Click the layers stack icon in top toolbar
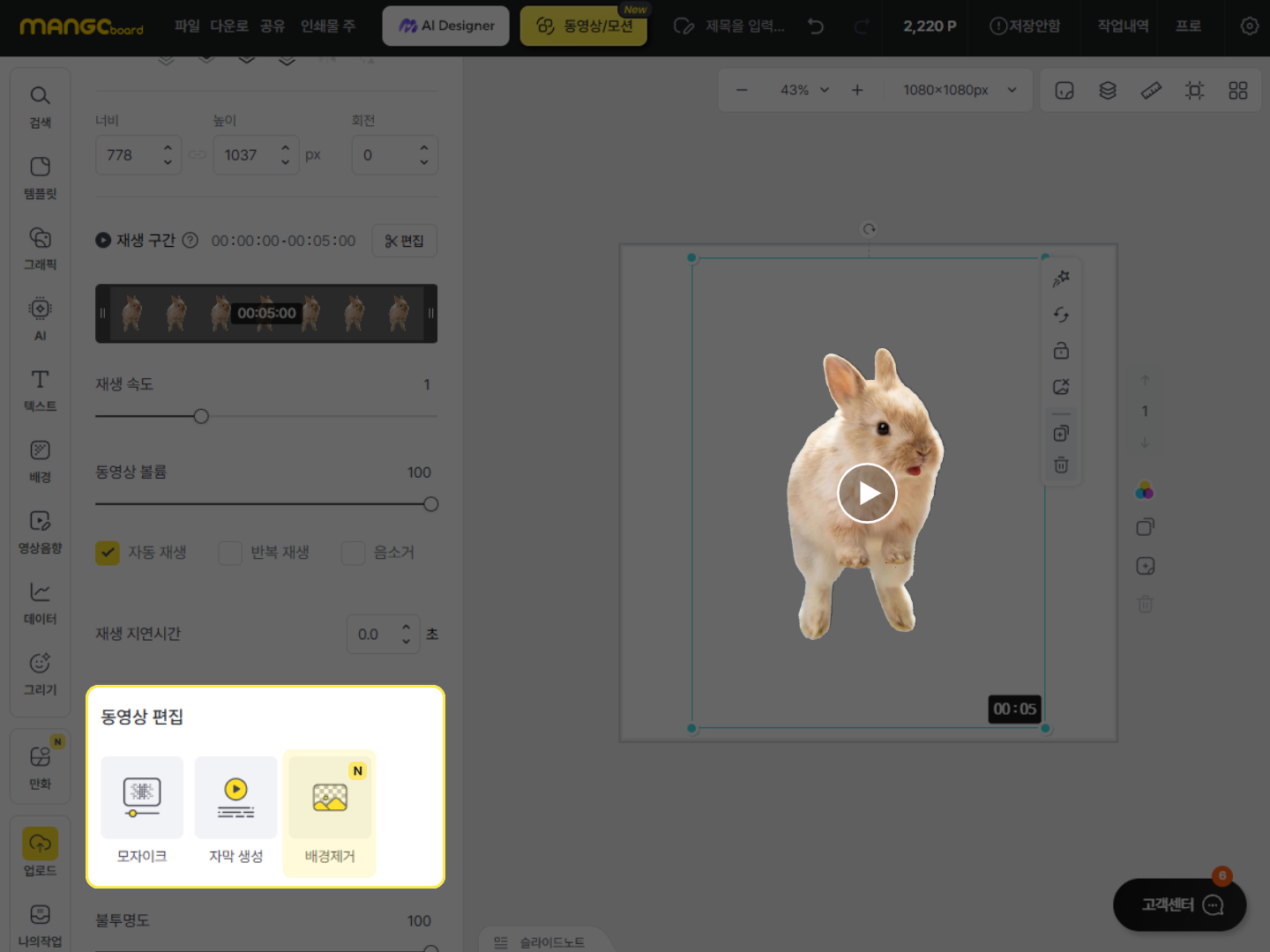The width and height of the screenshot is (1270, 952). [1108, 90]
